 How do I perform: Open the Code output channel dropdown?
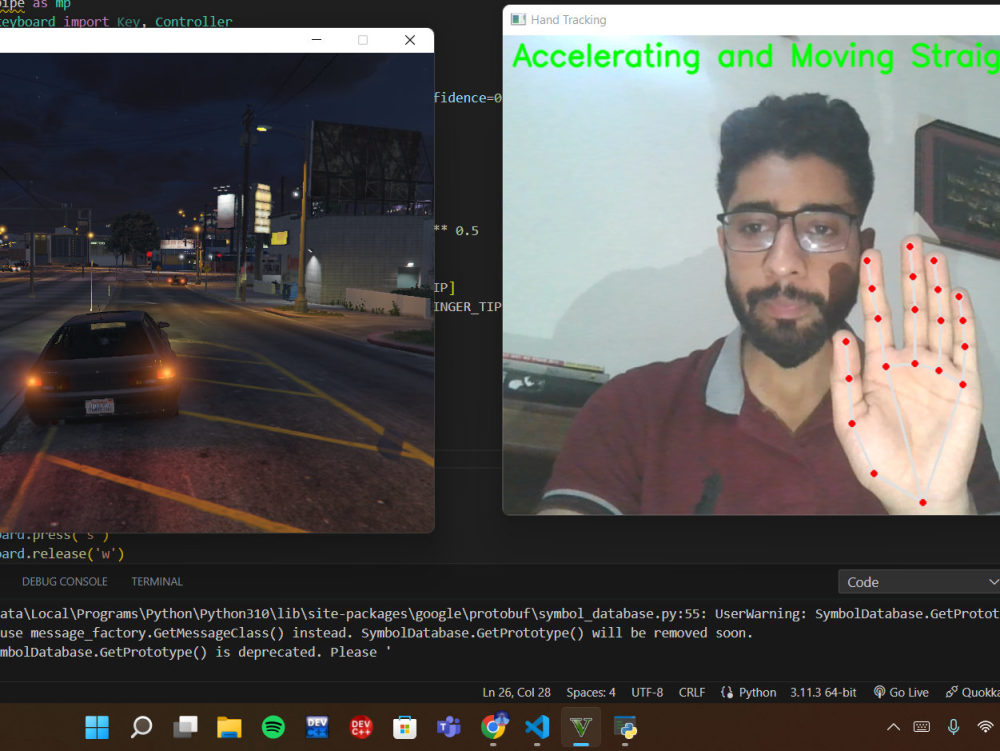pos(919,582)
